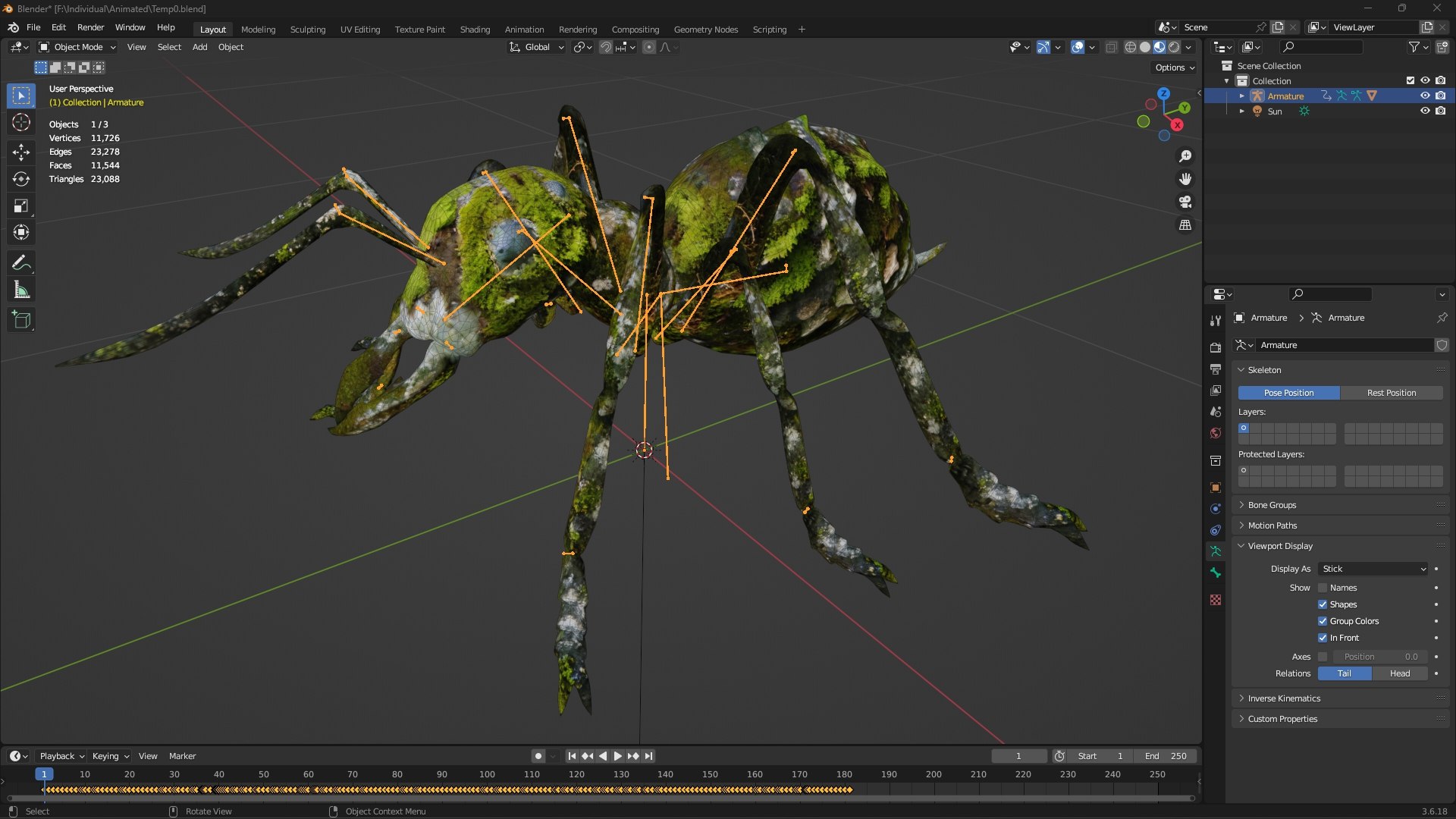Open the Render properties tab
1456x819 pixels.
[1216, 347]
